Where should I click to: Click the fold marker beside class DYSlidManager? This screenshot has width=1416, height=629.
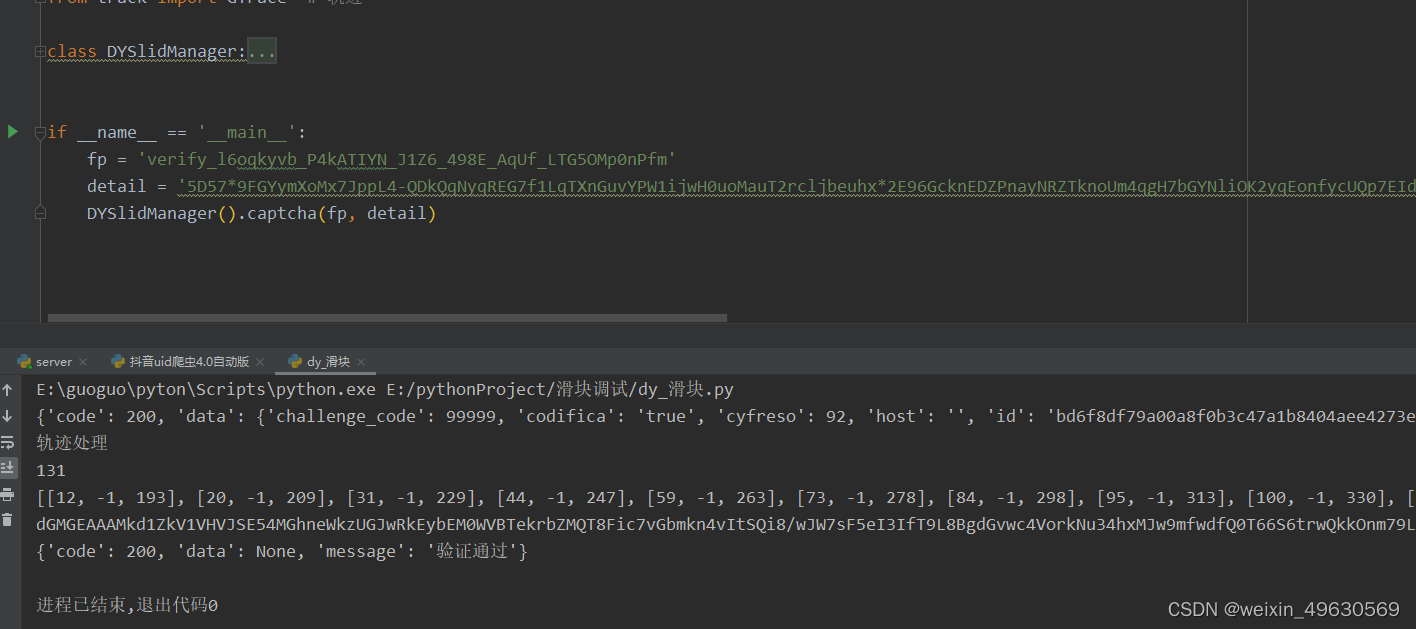40,51
